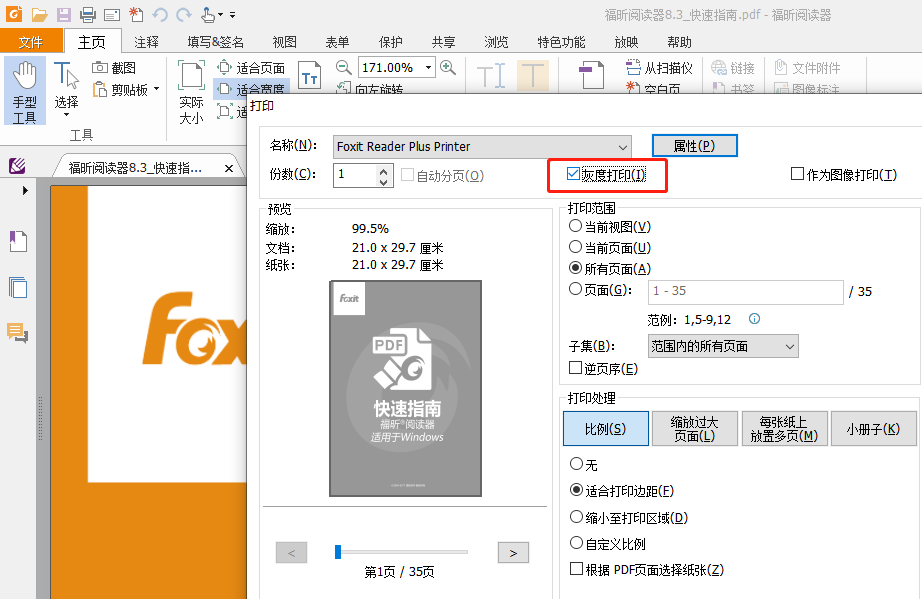Click the blank page create icon in ribbon
This screenshot has width=922, height=599.
point(633,88)
